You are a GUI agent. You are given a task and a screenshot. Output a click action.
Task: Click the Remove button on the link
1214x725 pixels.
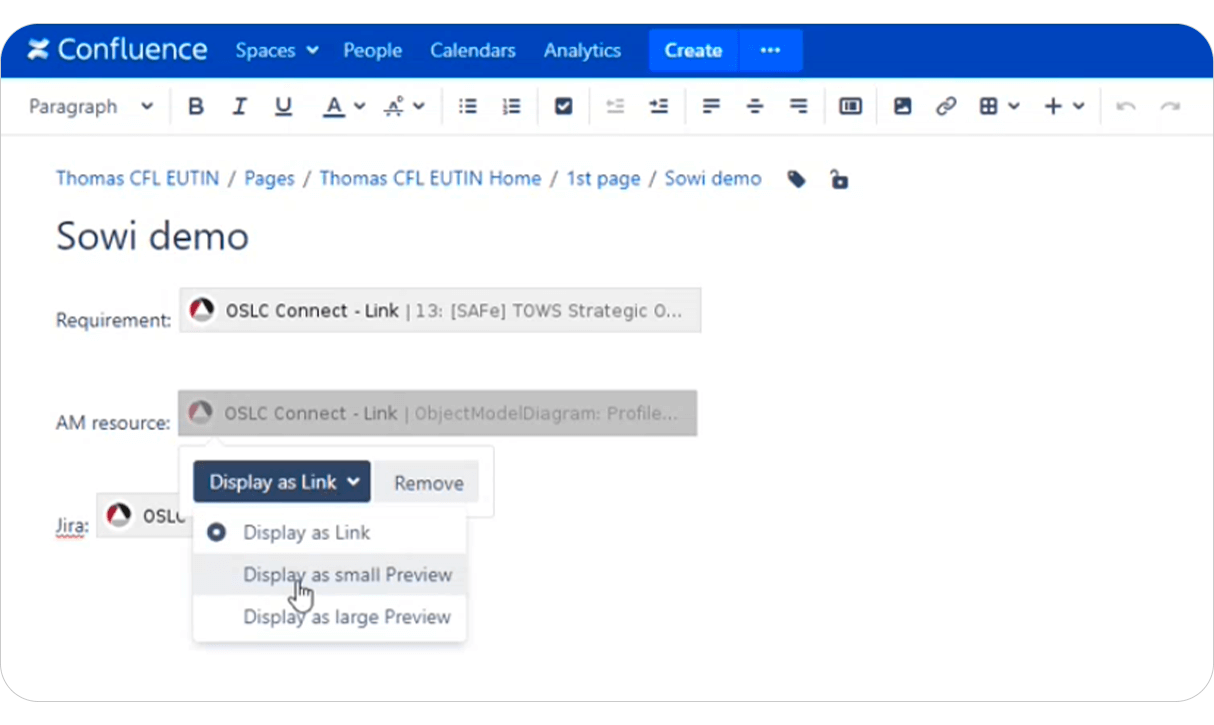coord(427,482)
